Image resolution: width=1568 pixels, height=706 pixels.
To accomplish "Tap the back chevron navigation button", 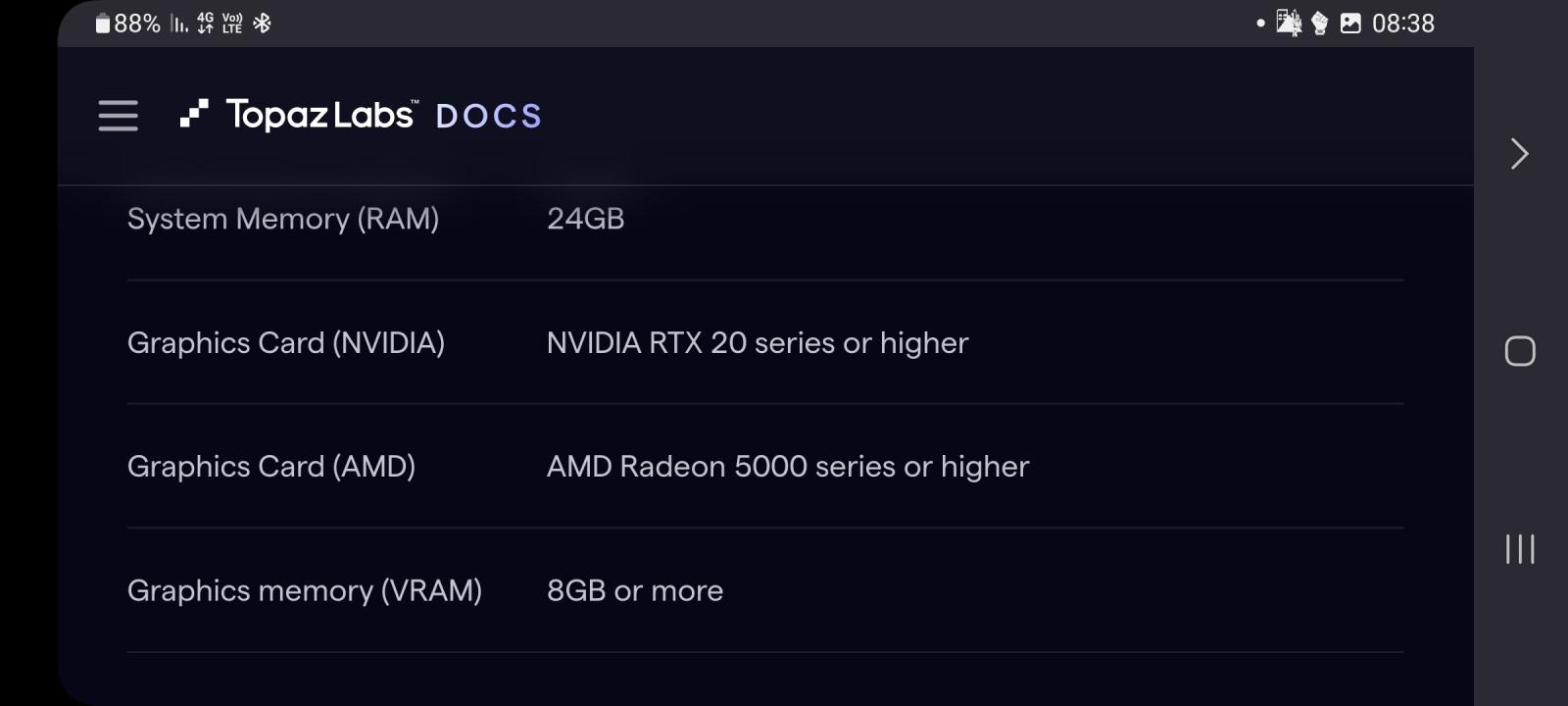I will (x=1520, y=154).
